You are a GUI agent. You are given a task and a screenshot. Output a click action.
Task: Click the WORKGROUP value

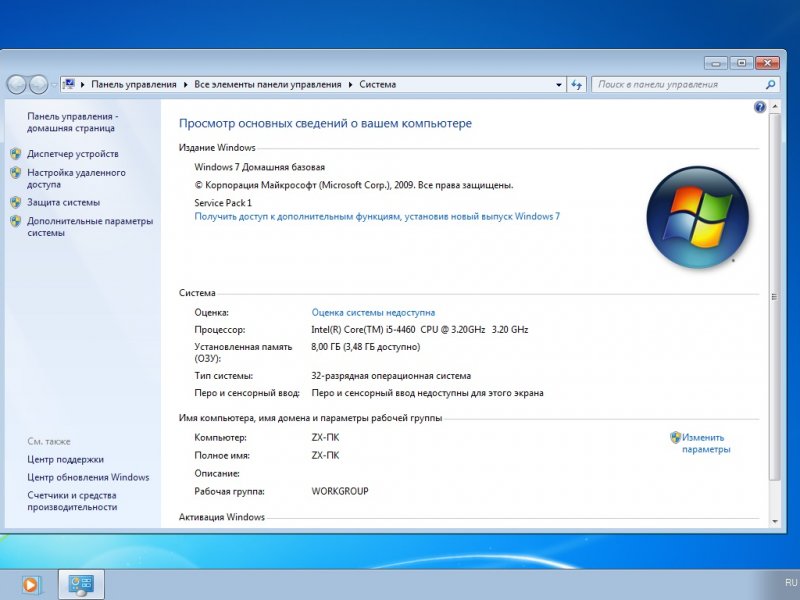tap(340, 491)
